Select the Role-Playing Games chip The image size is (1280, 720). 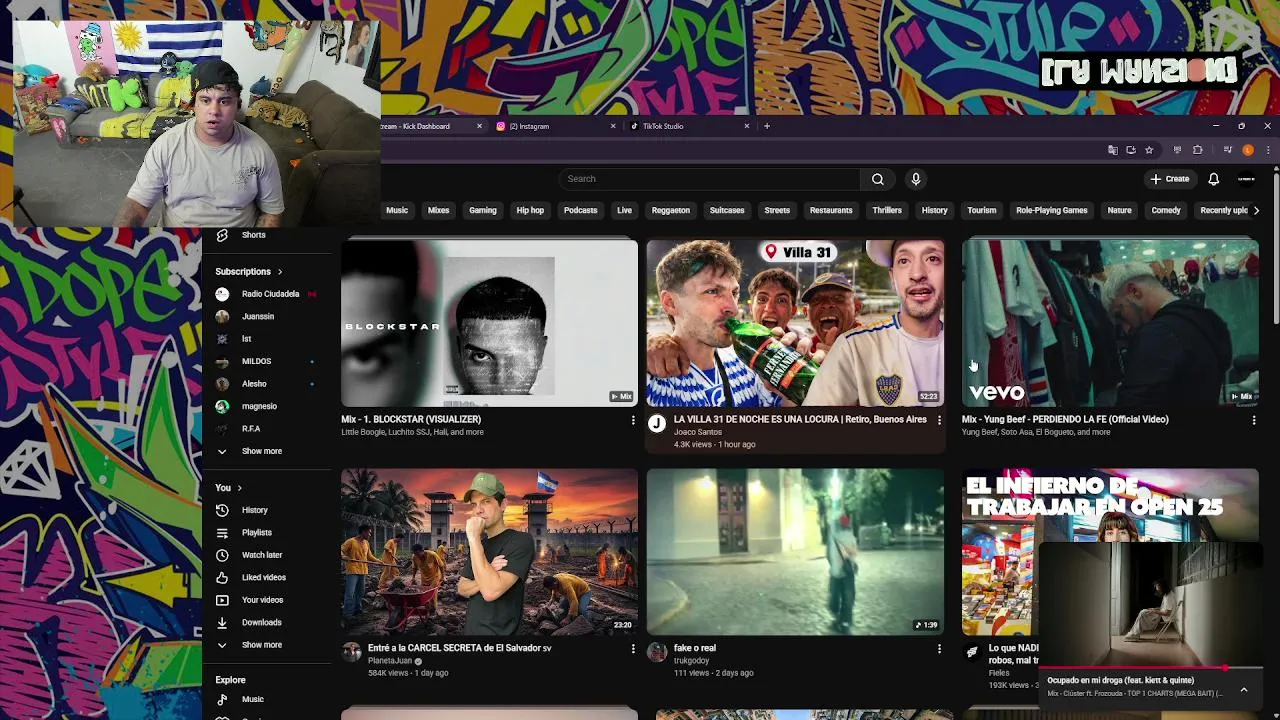click(1051, 210)
